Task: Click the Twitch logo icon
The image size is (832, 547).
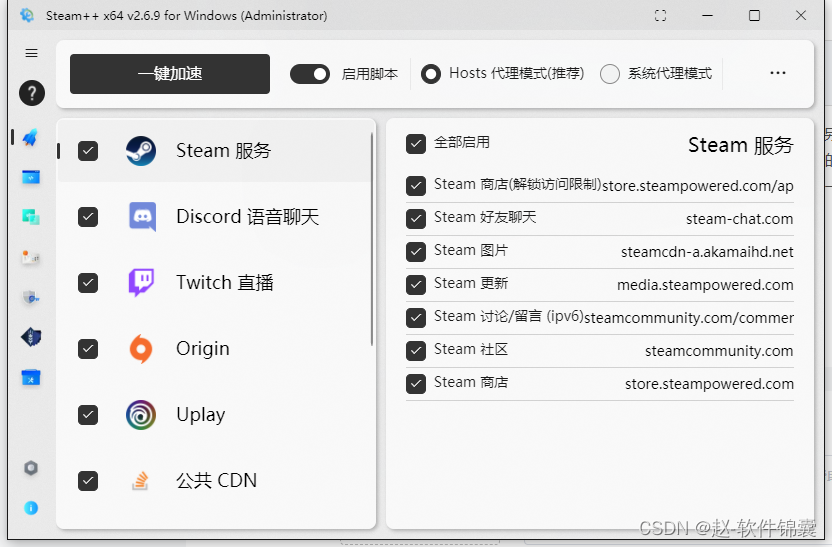Action: tap(141, 282)
